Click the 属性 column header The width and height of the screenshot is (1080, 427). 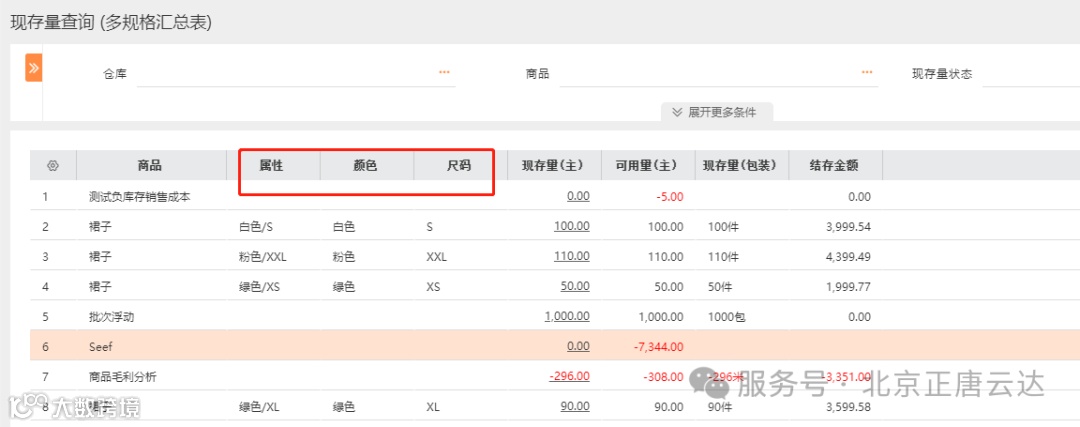[271, 165]
